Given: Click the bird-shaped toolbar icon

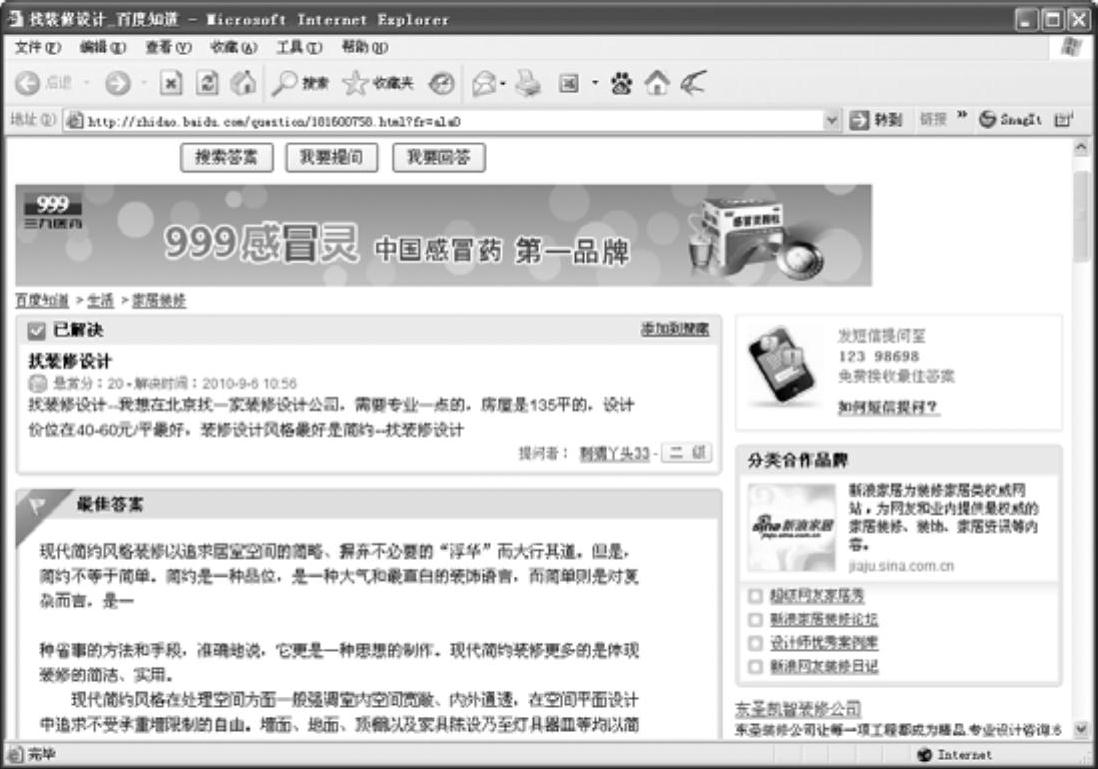Looking at the screenshot, I should 693,83.
